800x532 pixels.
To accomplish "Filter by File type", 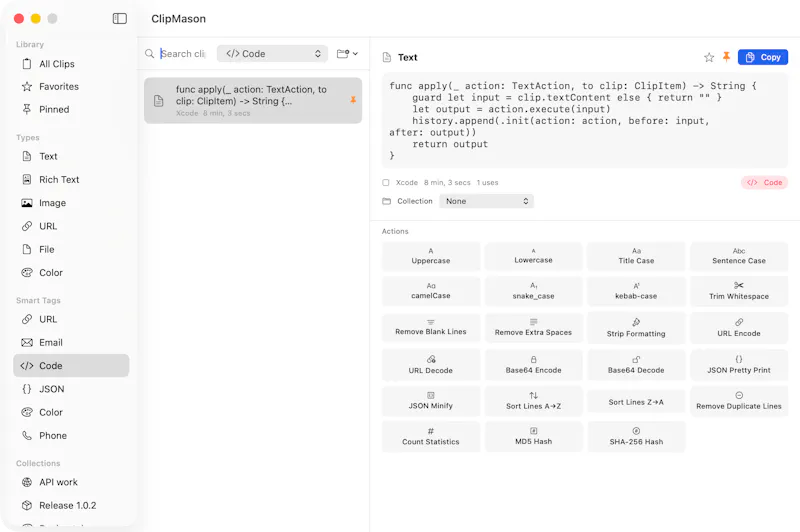I will click(x=71, y=249).
